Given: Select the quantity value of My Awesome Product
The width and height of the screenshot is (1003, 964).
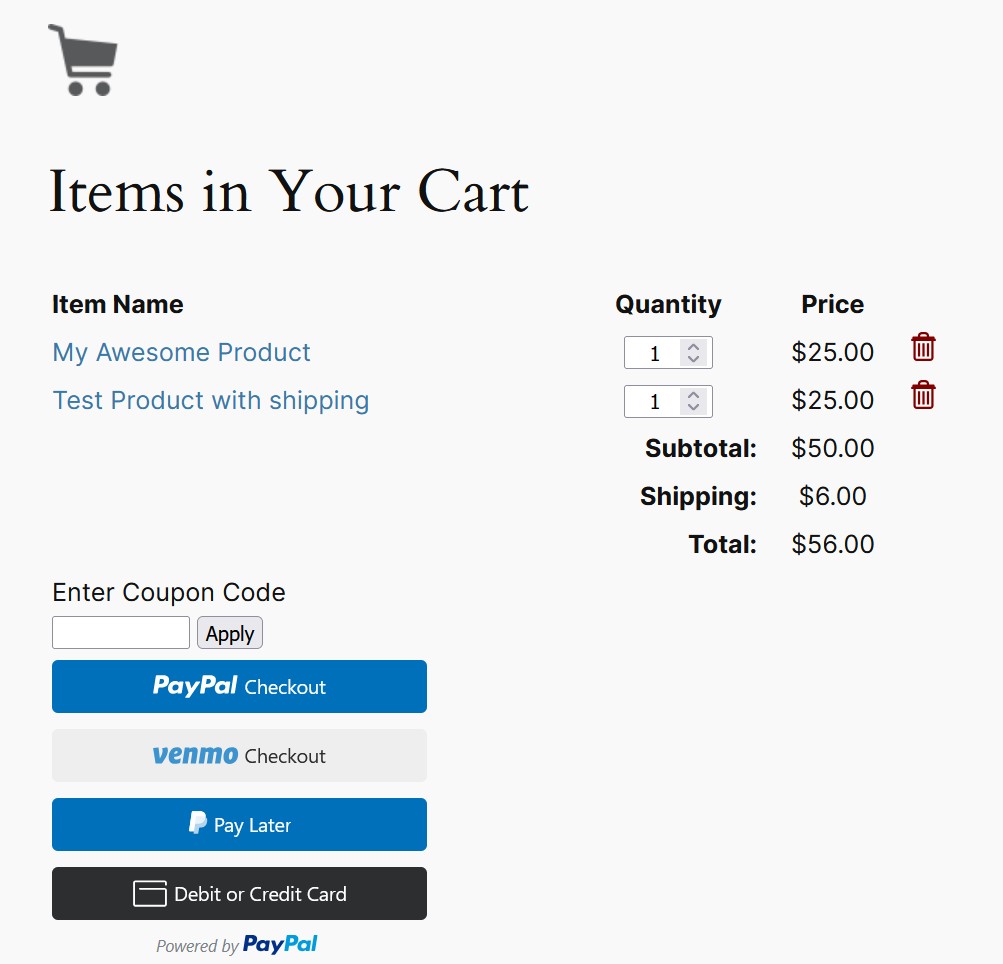Looking at the screenshot, I should click(x=655, y=352).
